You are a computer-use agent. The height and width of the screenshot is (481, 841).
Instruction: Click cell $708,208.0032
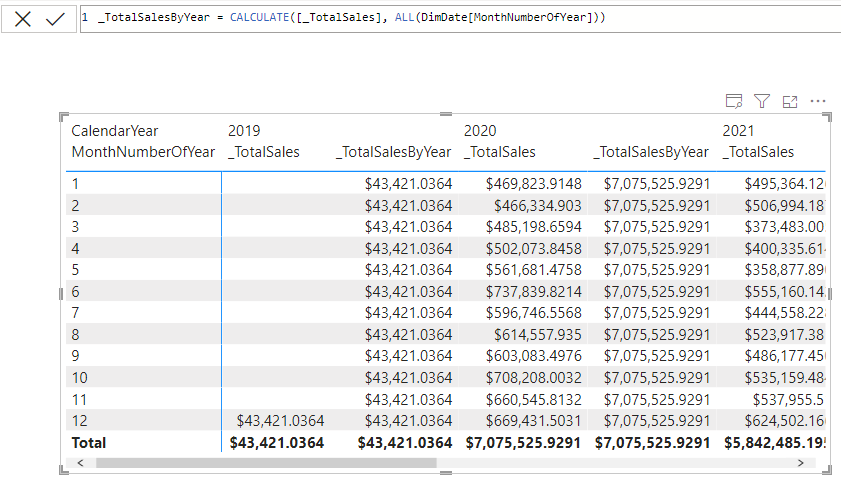point(534,378)
